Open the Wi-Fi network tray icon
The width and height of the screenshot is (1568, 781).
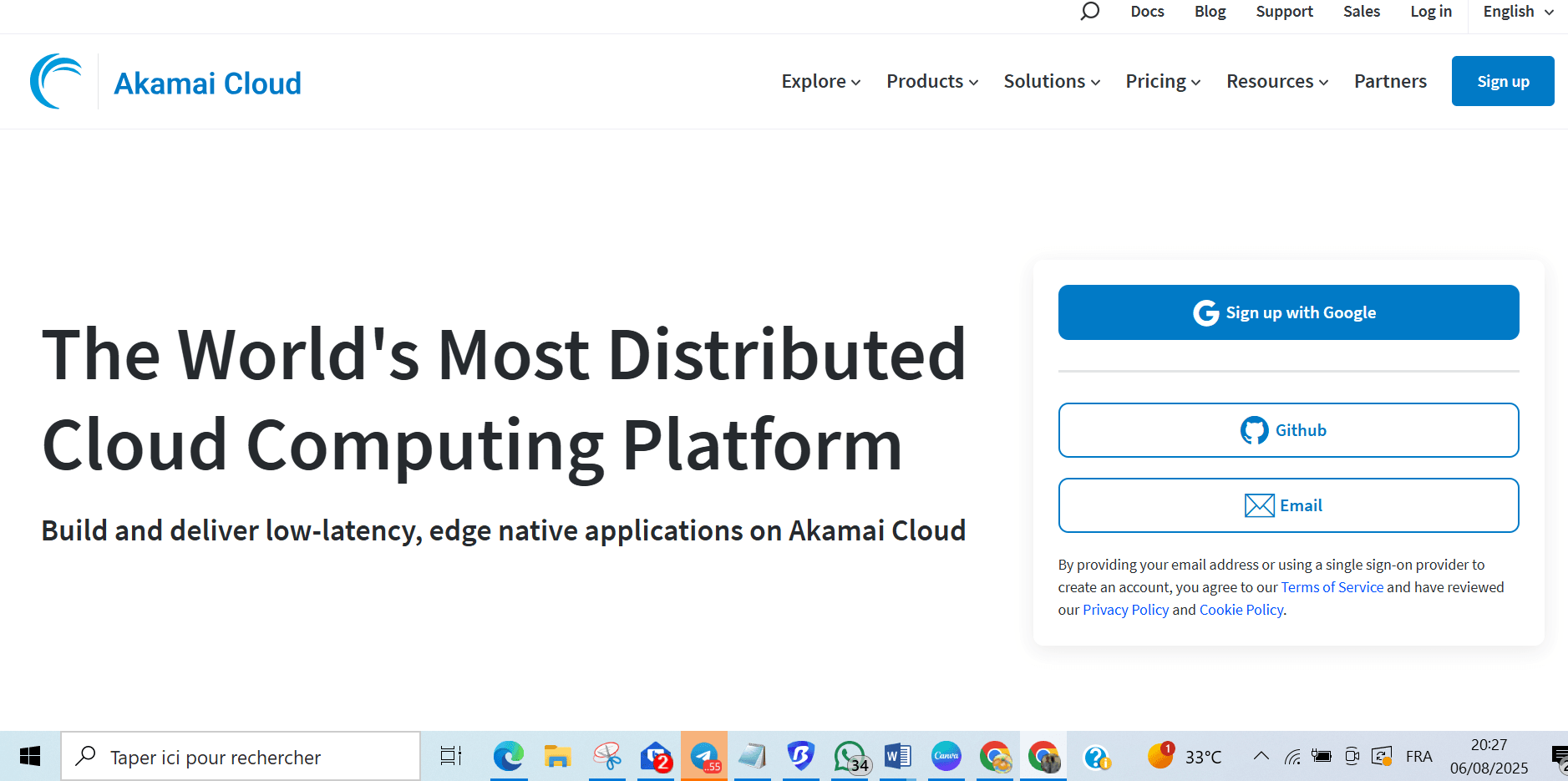(1292, 757)
